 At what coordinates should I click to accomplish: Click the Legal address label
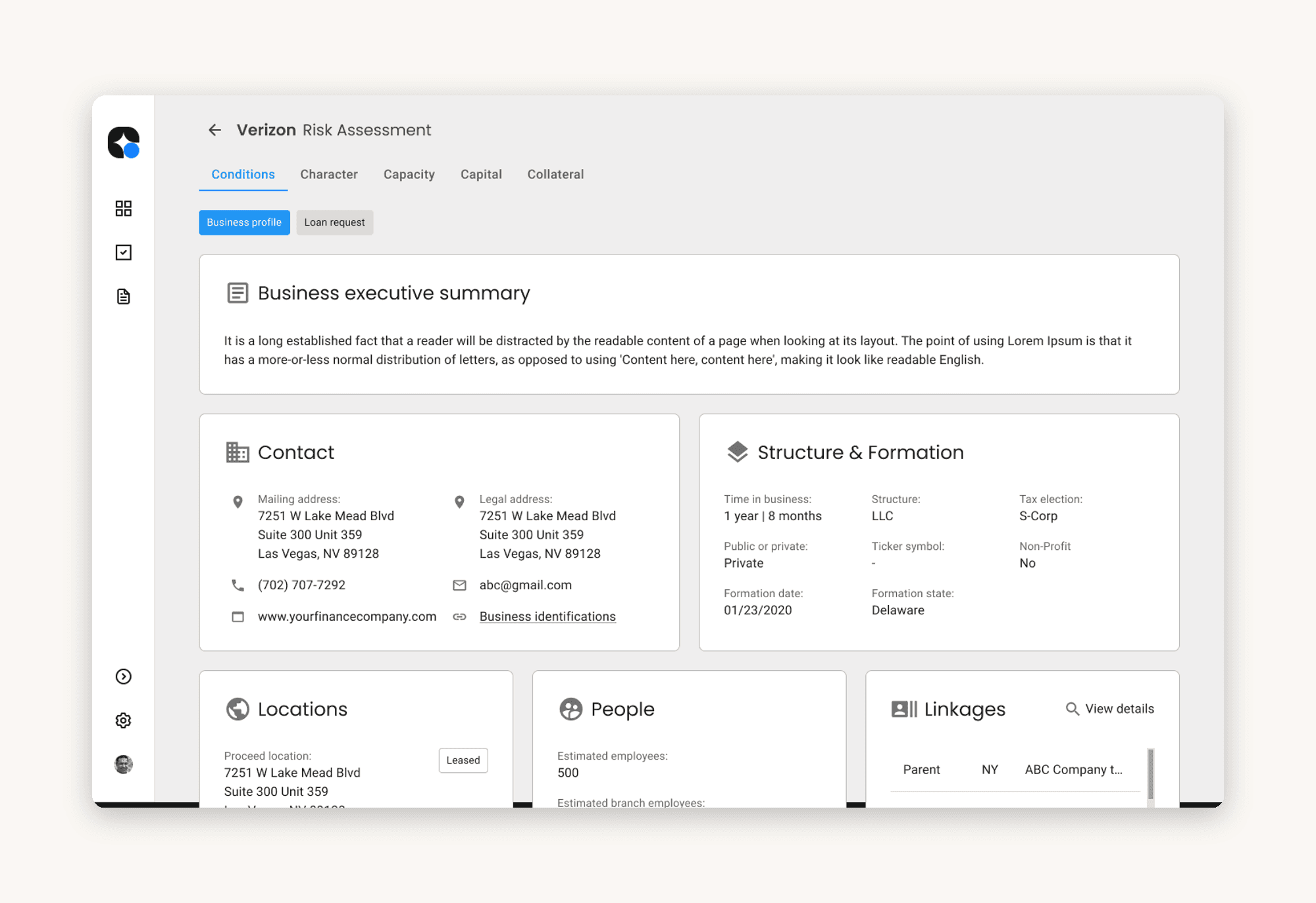pyautogui.click(x=515, y=499)
